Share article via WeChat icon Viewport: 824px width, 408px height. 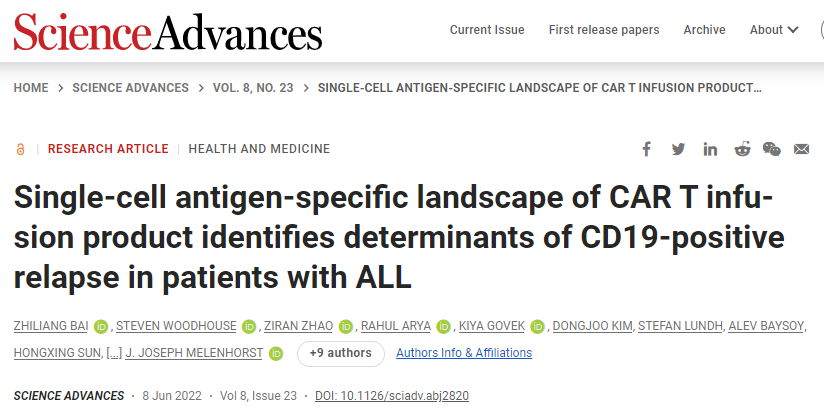click(771, 149)
